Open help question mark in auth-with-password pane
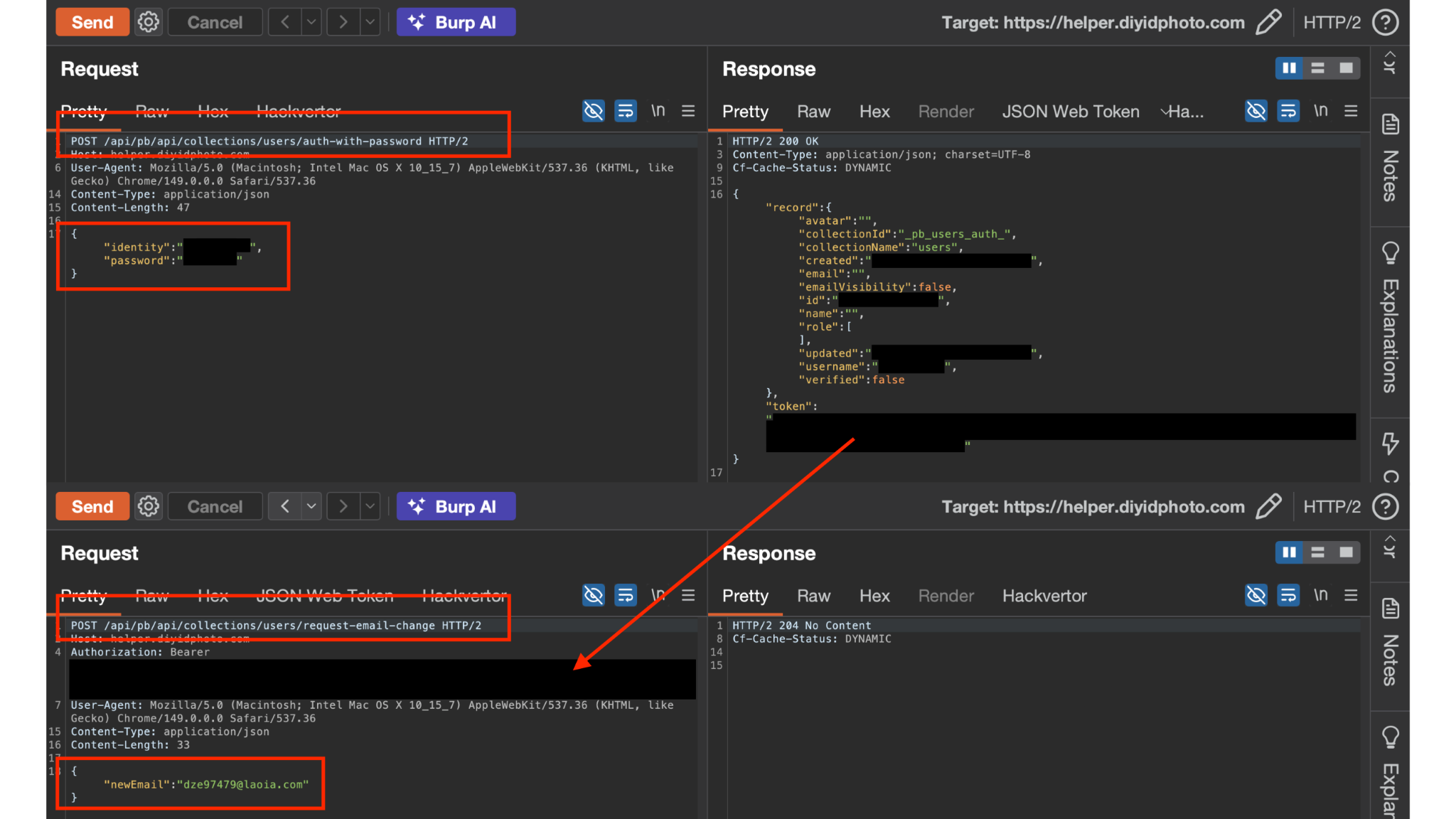 point(1386,22)
